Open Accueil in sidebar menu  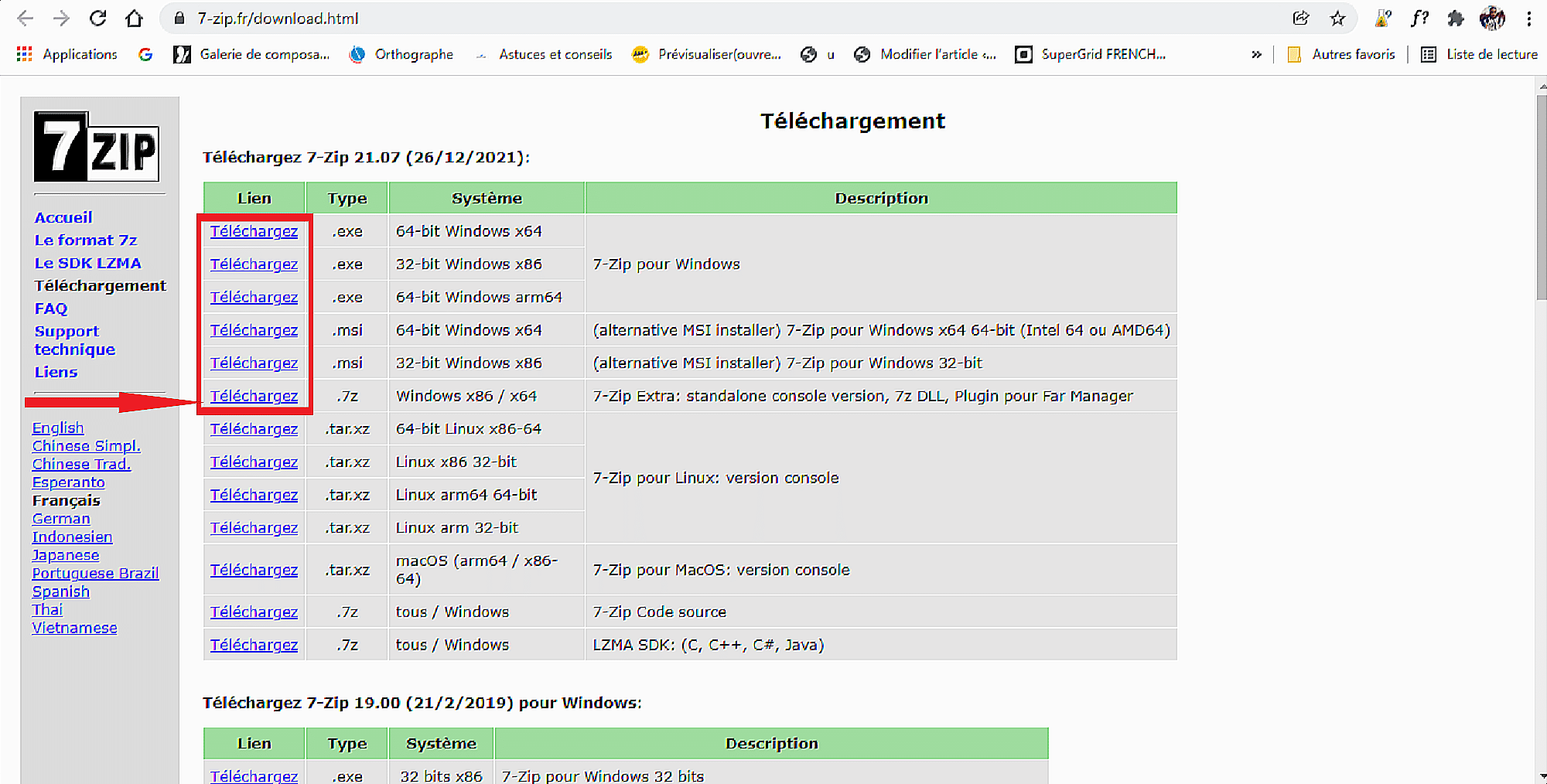[x=63, y=217]
